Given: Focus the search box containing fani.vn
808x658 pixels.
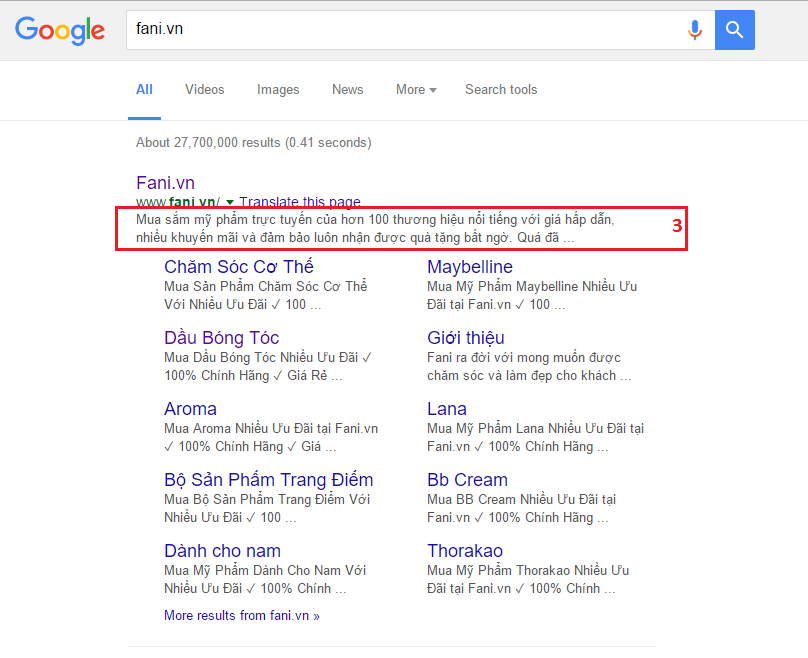Looking at the screenshot, I should pyautogui.click(x=420, y=30).
